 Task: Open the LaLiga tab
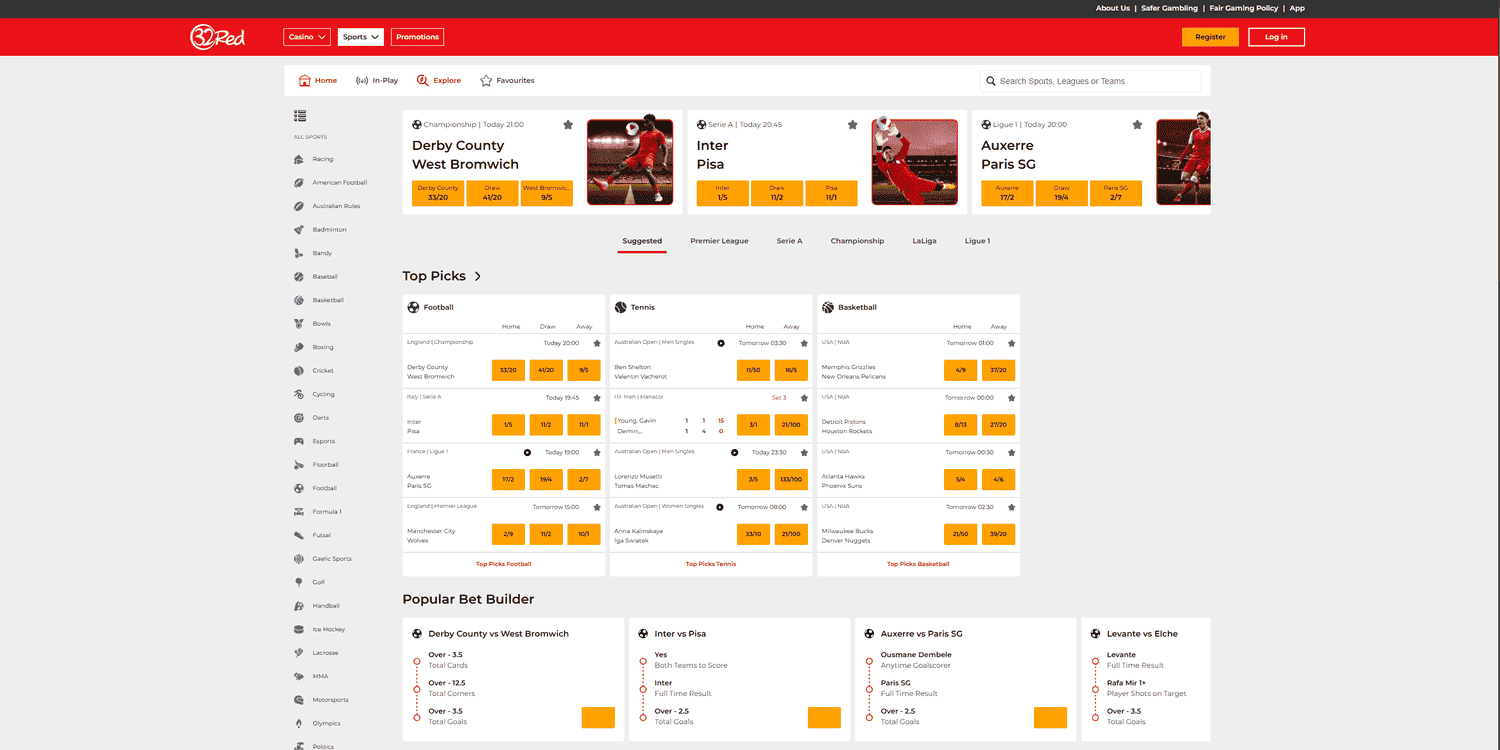pos(924,240)
